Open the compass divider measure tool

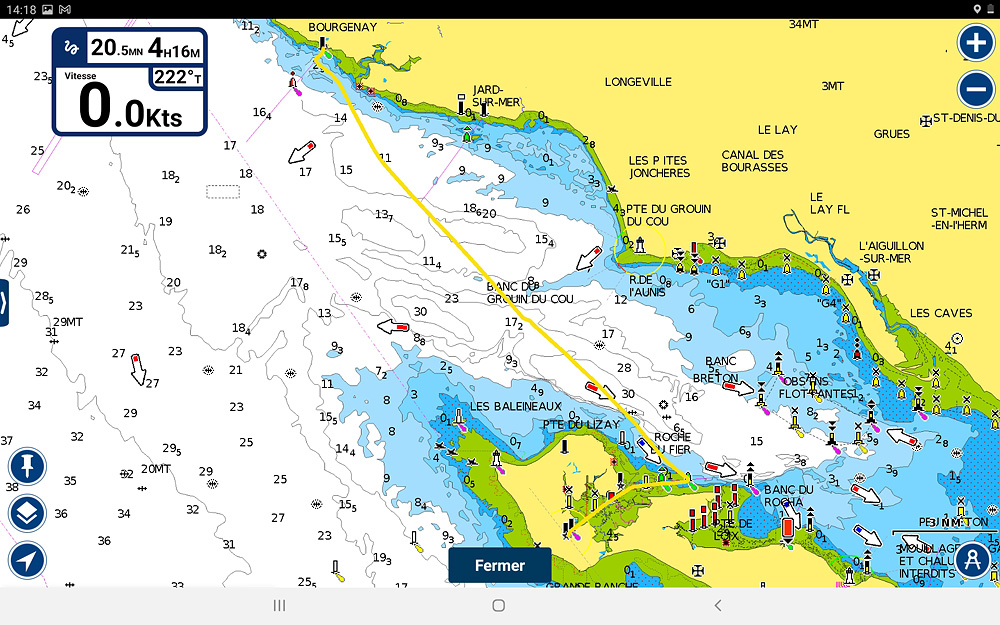tap(972, 560)
